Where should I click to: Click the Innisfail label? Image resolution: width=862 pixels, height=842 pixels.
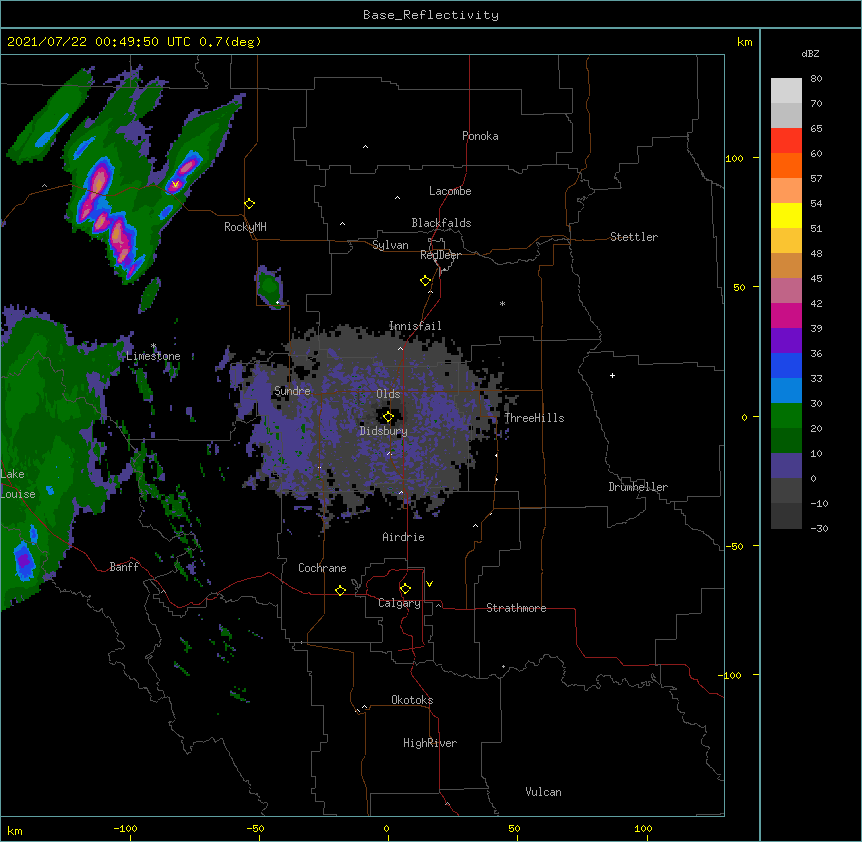(x=415, y=326)
